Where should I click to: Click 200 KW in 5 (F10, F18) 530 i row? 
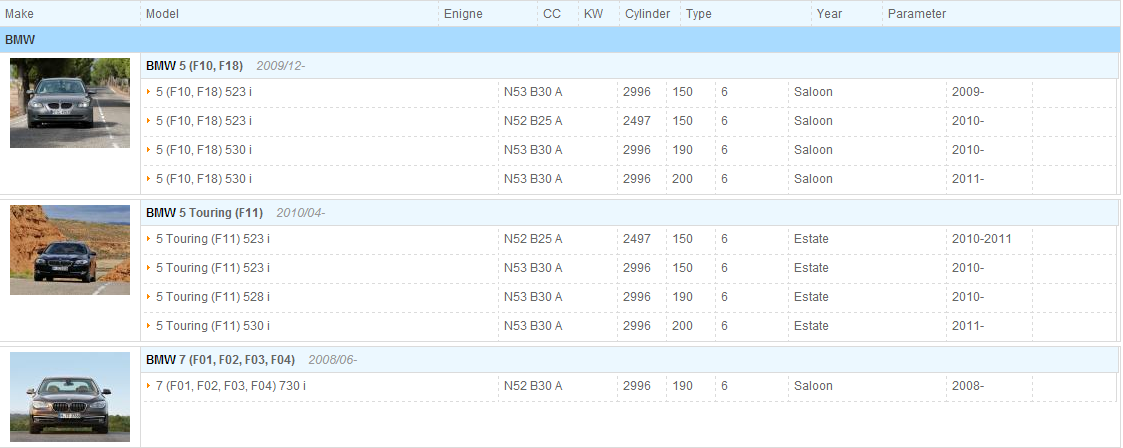point(683,179)
